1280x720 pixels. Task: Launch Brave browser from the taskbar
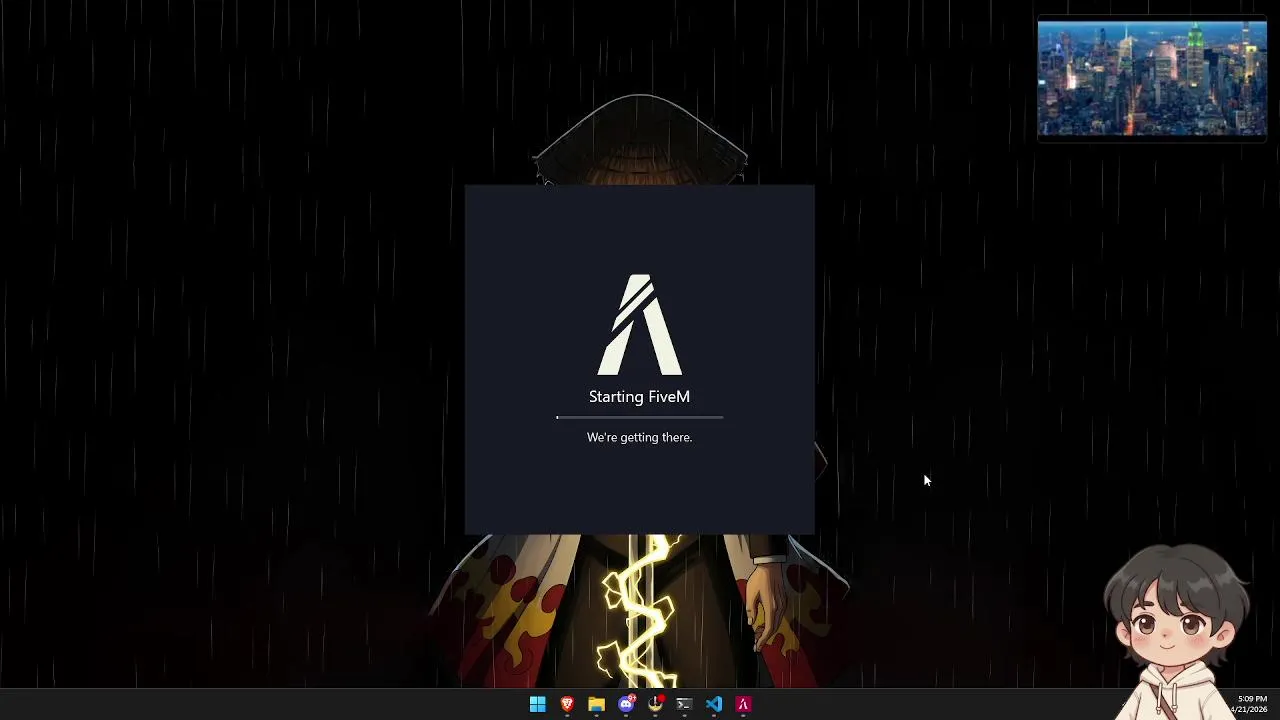point(567,704)
